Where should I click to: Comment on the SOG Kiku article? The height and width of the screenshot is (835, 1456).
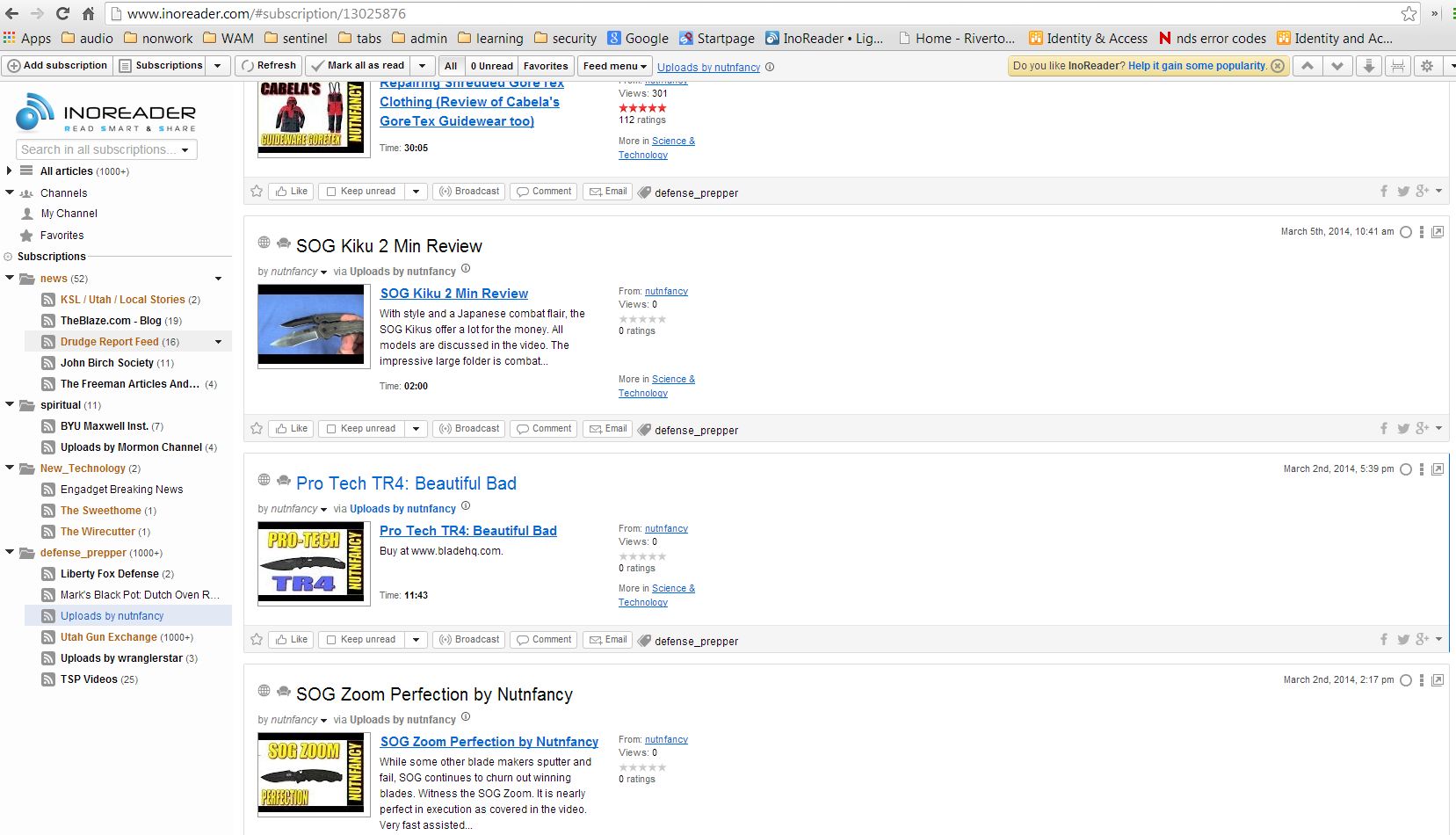coord(544,428)
